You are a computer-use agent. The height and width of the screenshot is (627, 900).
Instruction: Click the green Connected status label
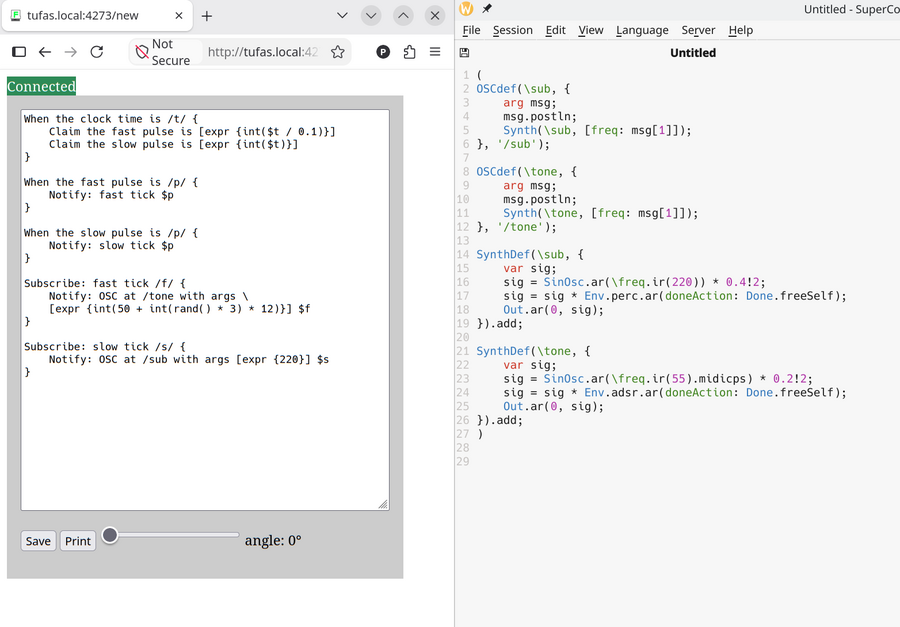41,86
